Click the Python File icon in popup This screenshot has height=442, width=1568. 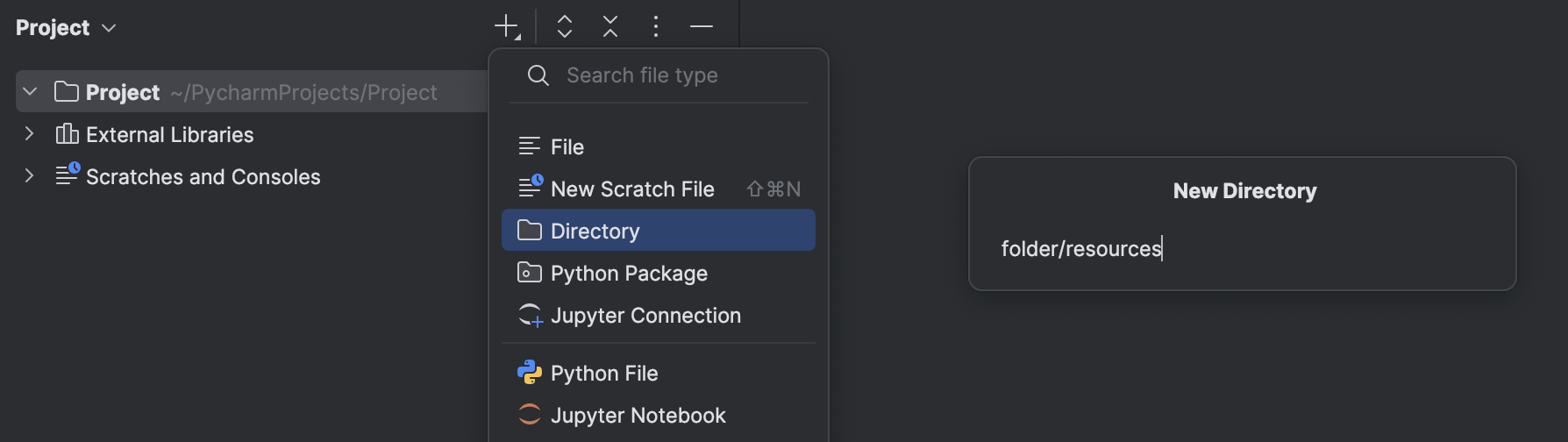[x=530, y=373]
